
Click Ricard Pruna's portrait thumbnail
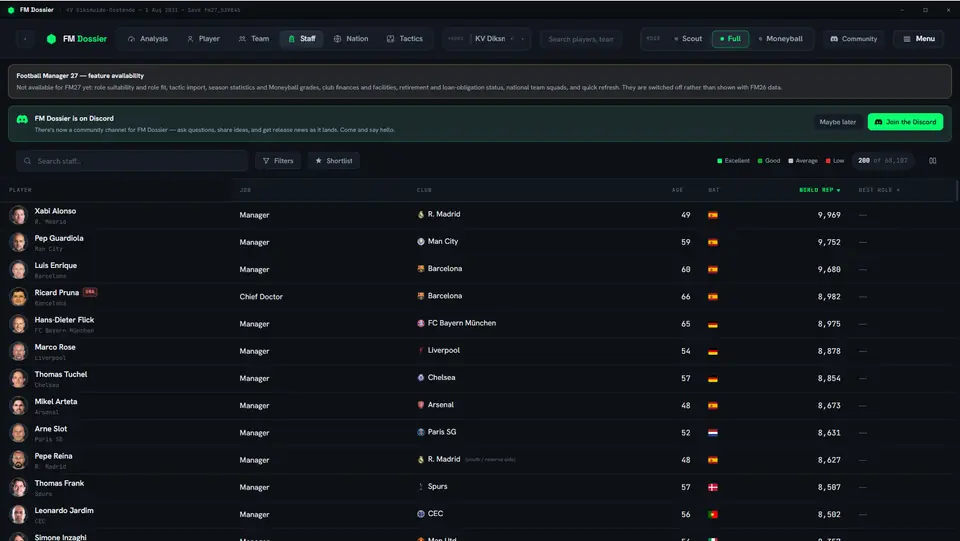coord(18,297)
